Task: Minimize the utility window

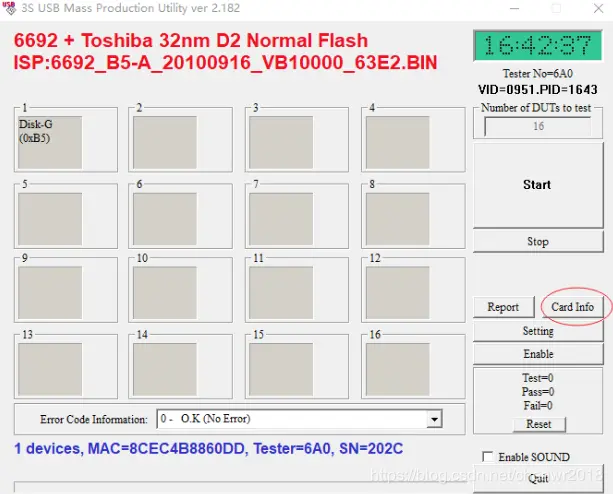Action: (x=514, y=8)
